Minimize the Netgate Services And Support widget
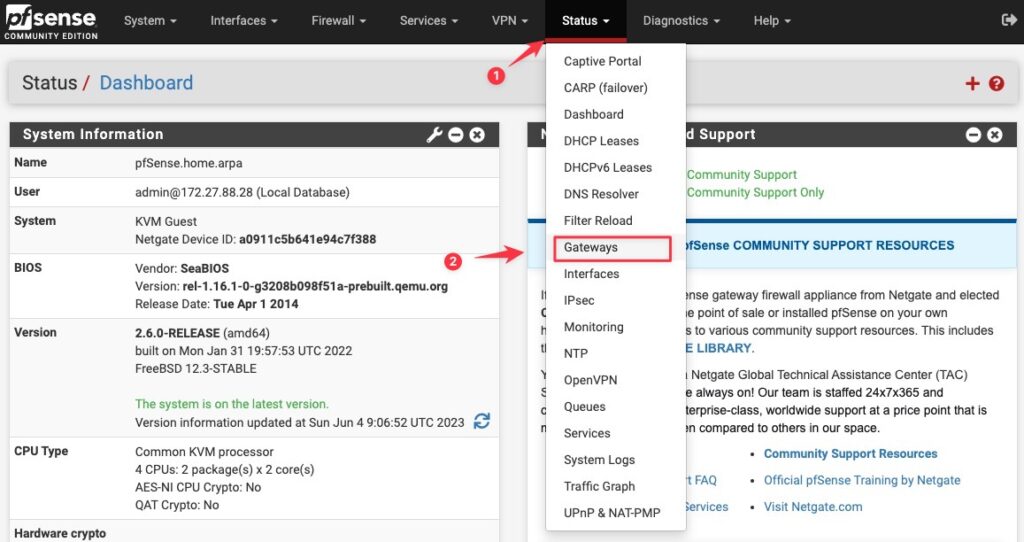This screenshot has width=1024, height=542. (973, 135)
